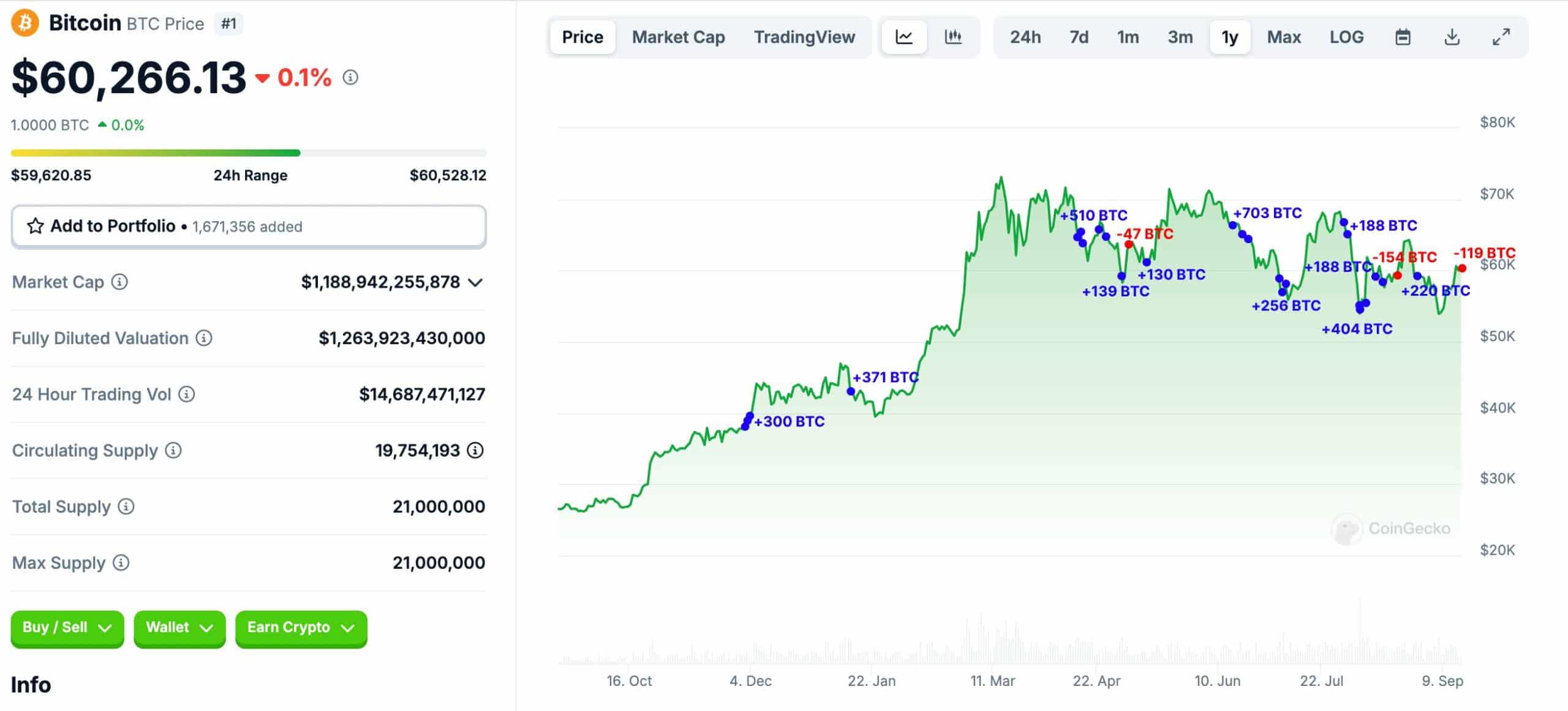The width and height of the screenshot is (1568, 711).
Task: Switch to TradingView chart mode
Action: click(x=804, y=36)
